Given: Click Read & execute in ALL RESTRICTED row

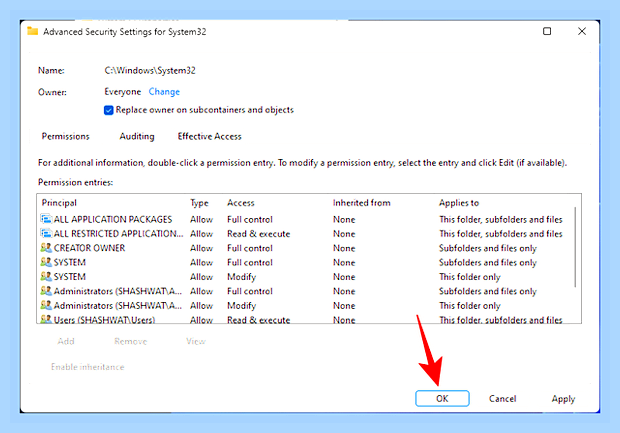Looking at the screenshot, I should pyautogui.click(x=259, y=234).
